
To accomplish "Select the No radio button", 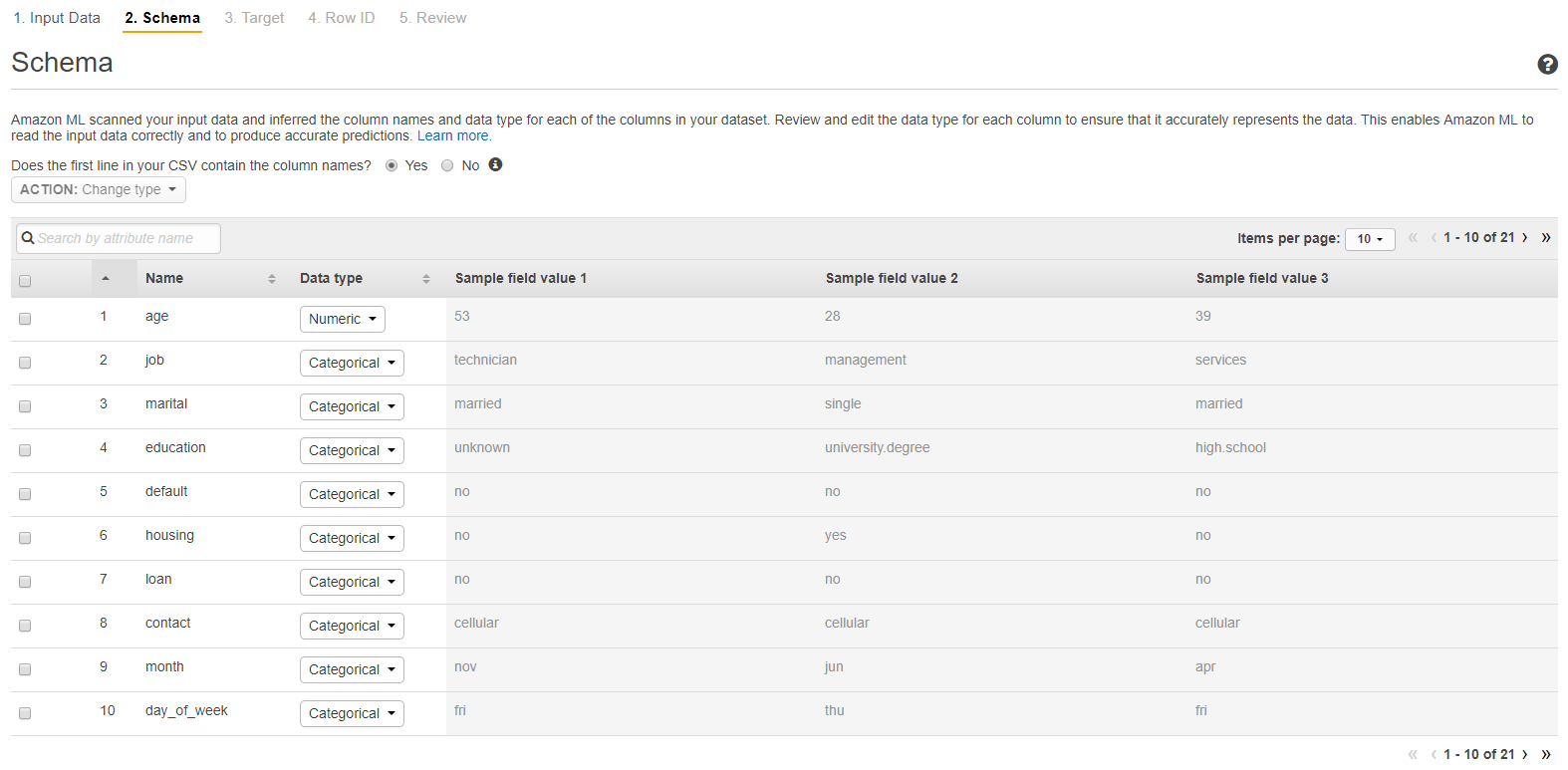I will tap(447, 165).
